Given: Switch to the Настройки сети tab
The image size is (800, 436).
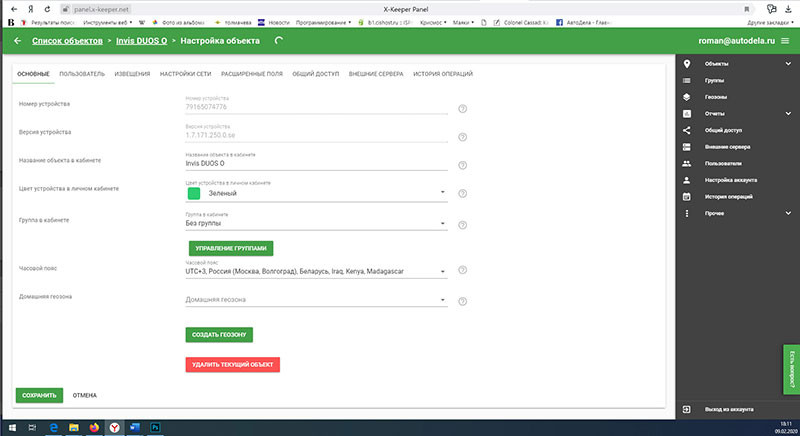Looking at the screenshot, I should tap(184, 74).
